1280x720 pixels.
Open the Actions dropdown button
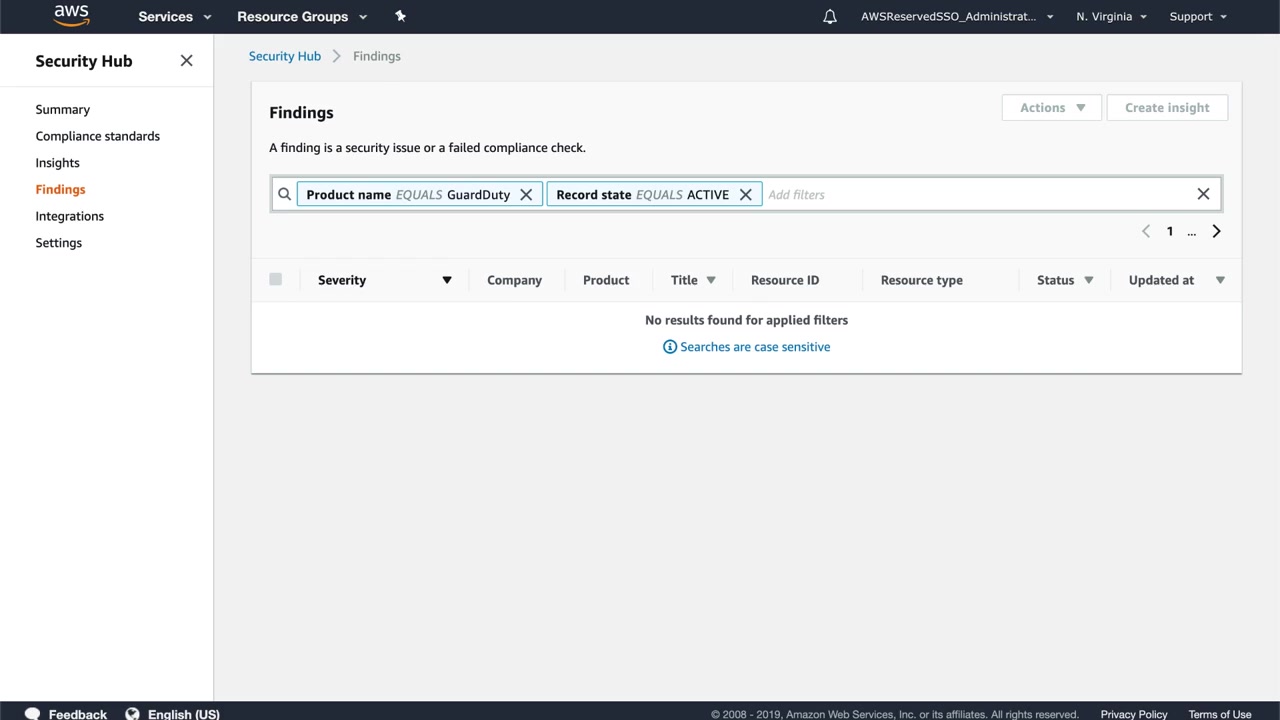pos(1051,108)
